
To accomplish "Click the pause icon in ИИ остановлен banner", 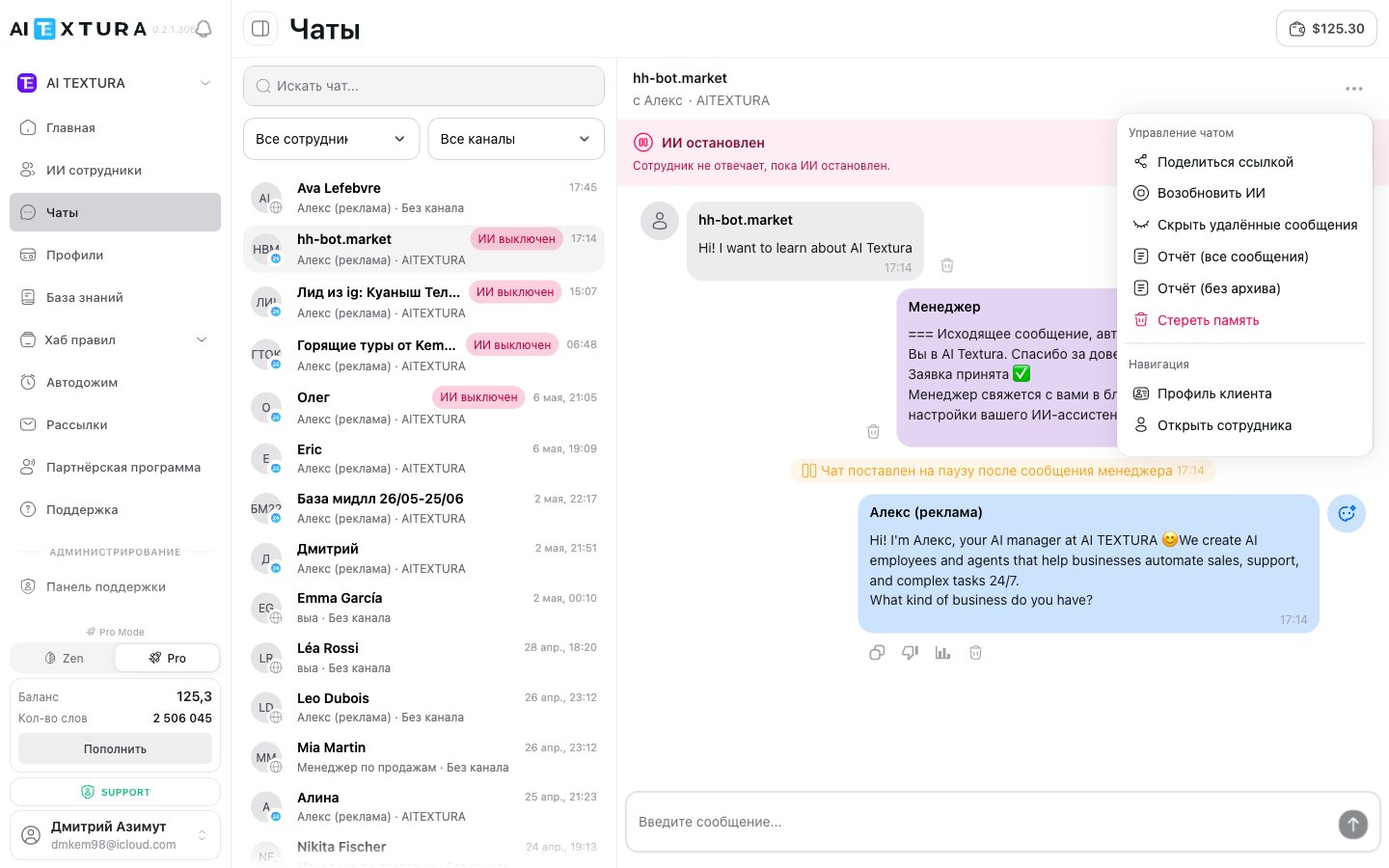I will (x=643, y=143).
